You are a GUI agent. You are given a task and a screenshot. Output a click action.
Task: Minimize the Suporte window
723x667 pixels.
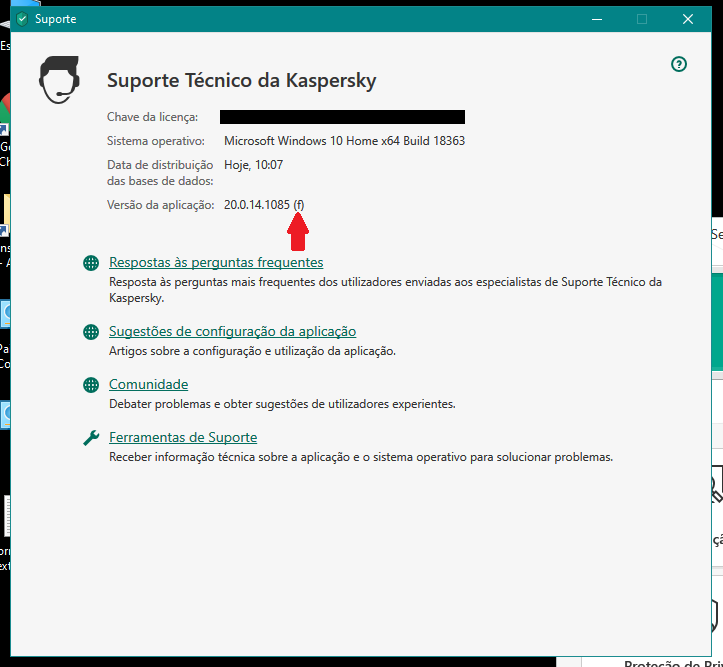click(597, 19)
